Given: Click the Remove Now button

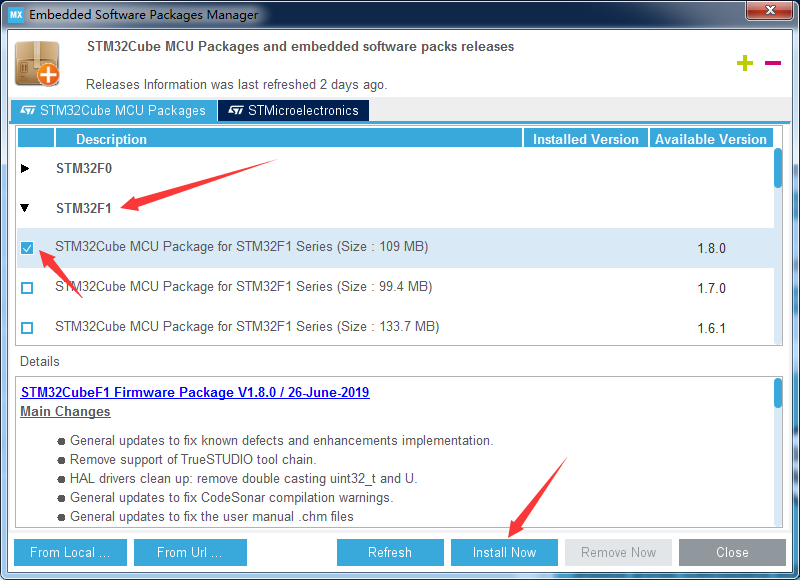Looking at the screenshot, I should point(618,552).
